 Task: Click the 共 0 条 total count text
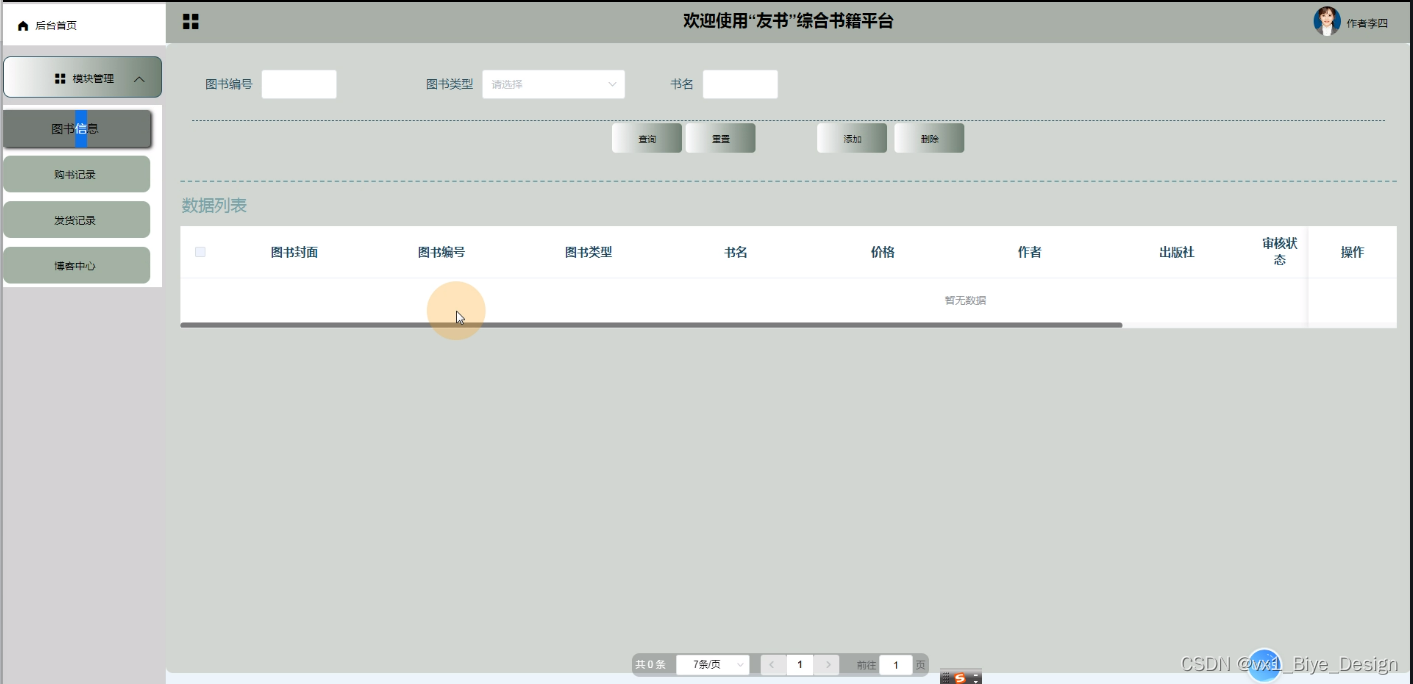tap(650, 664)
